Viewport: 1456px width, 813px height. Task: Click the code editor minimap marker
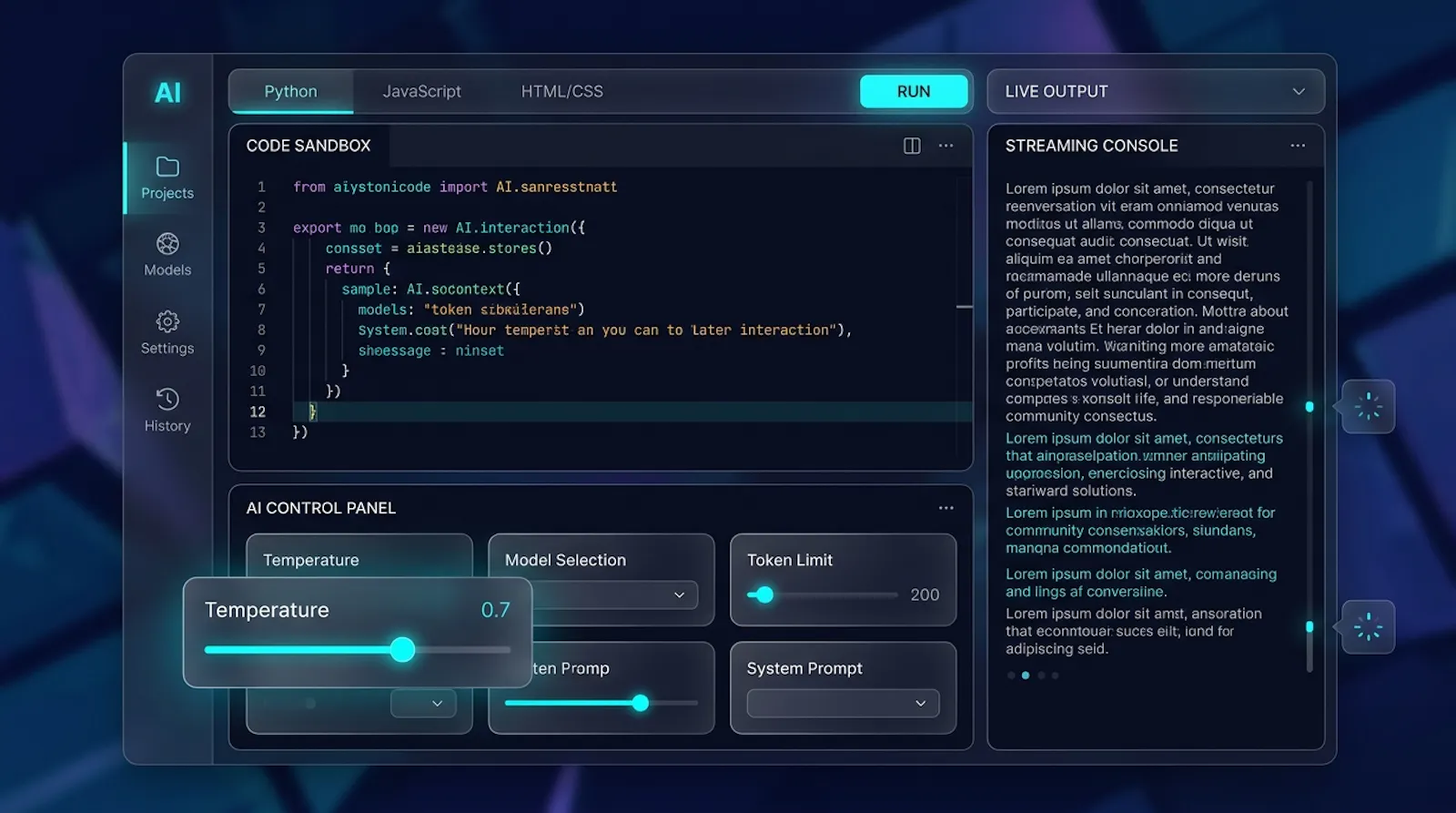(x=965, y=307)
